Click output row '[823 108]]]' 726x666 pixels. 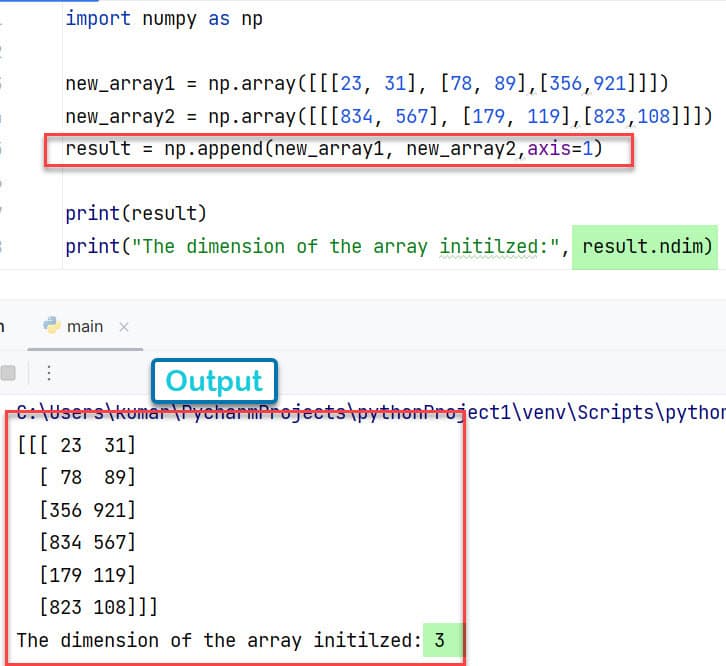pyautogui.click(x=99, y=607)
